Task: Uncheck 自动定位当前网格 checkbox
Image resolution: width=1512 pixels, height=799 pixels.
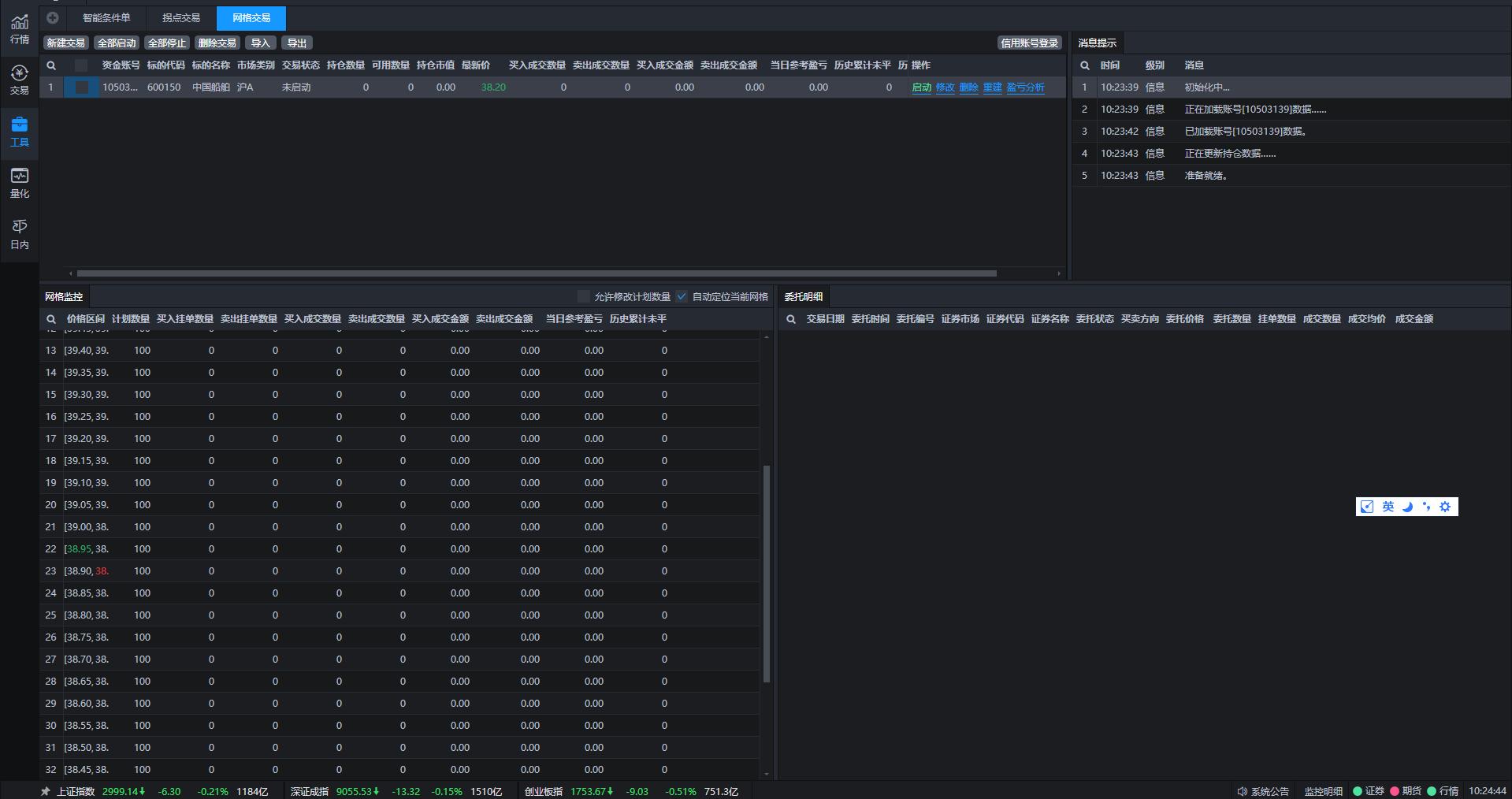Action: click(x=682, y=296)
